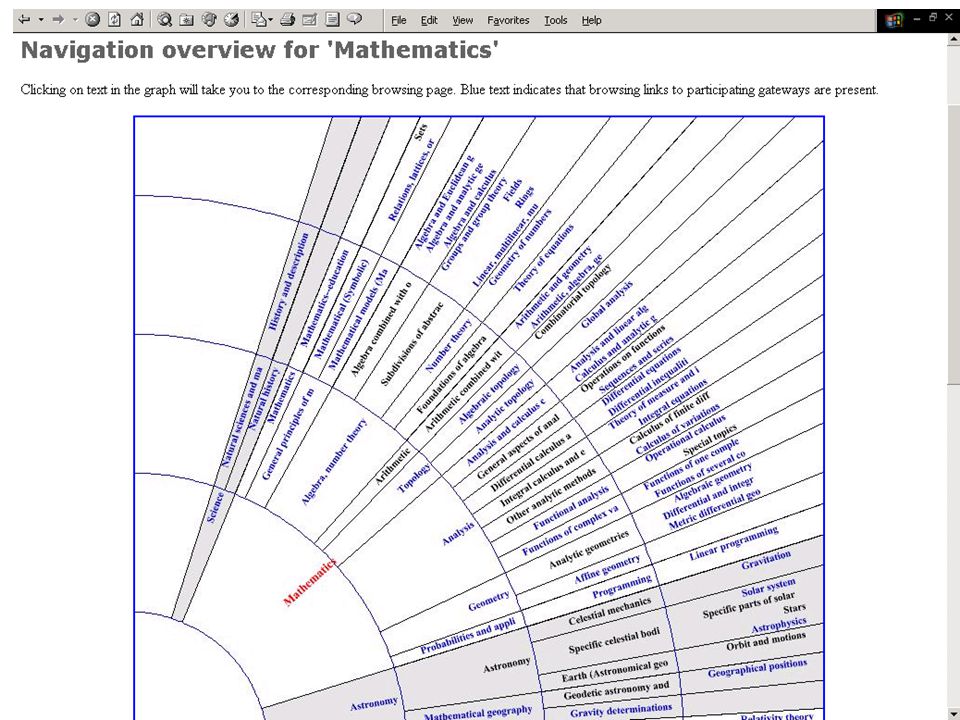
Task: Click the Mail toolbar icon
Action: (259, 20)
